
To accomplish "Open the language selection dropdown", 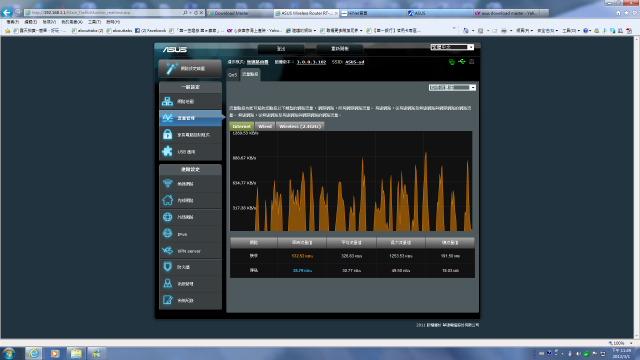I will (452, 47).
